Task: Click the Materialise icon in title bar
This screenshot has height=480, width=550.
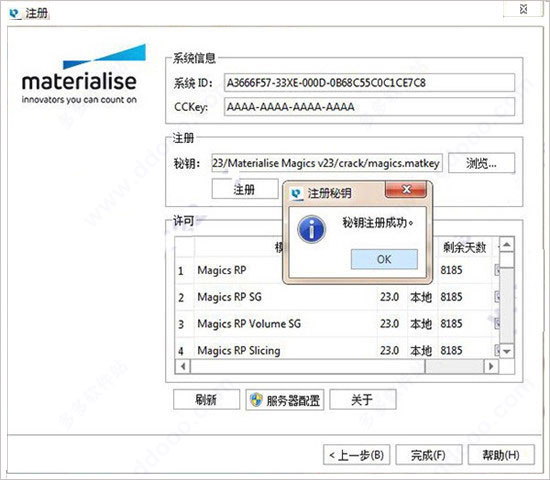Action: (14, 14)
